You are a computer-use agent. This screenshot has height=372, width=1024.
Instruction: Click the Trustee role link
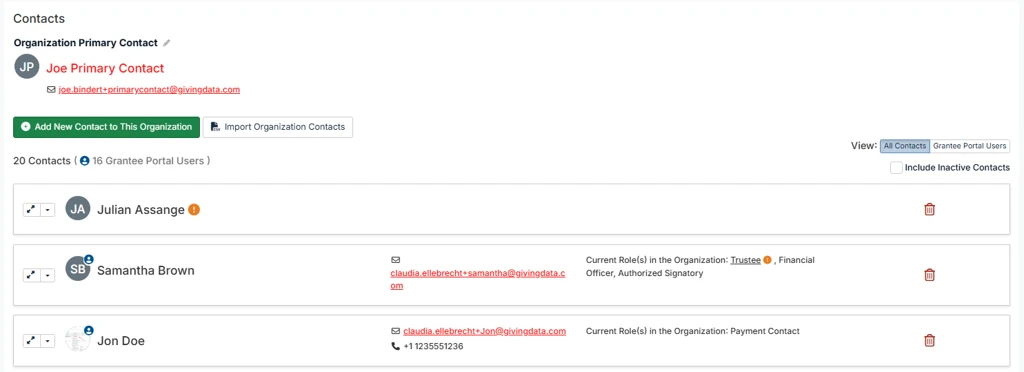(745, 260)
